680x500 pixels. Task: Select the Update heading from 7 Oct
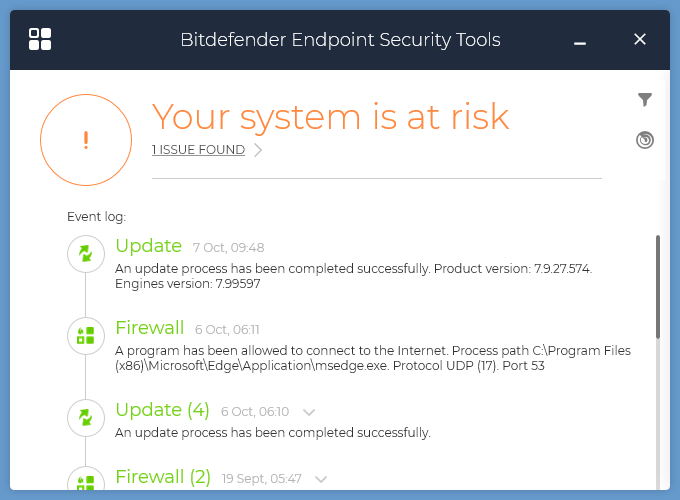(149, 246)
